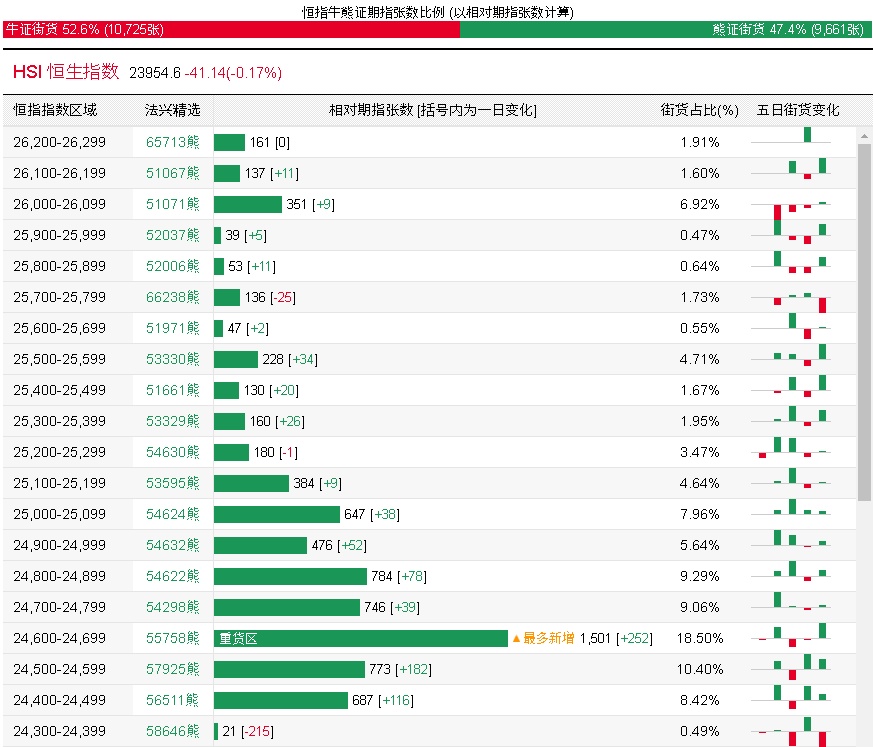Click the red 牛证街货 52.6% bar
The width and height of the screenshot is (873, 747).
coord(231,30)
